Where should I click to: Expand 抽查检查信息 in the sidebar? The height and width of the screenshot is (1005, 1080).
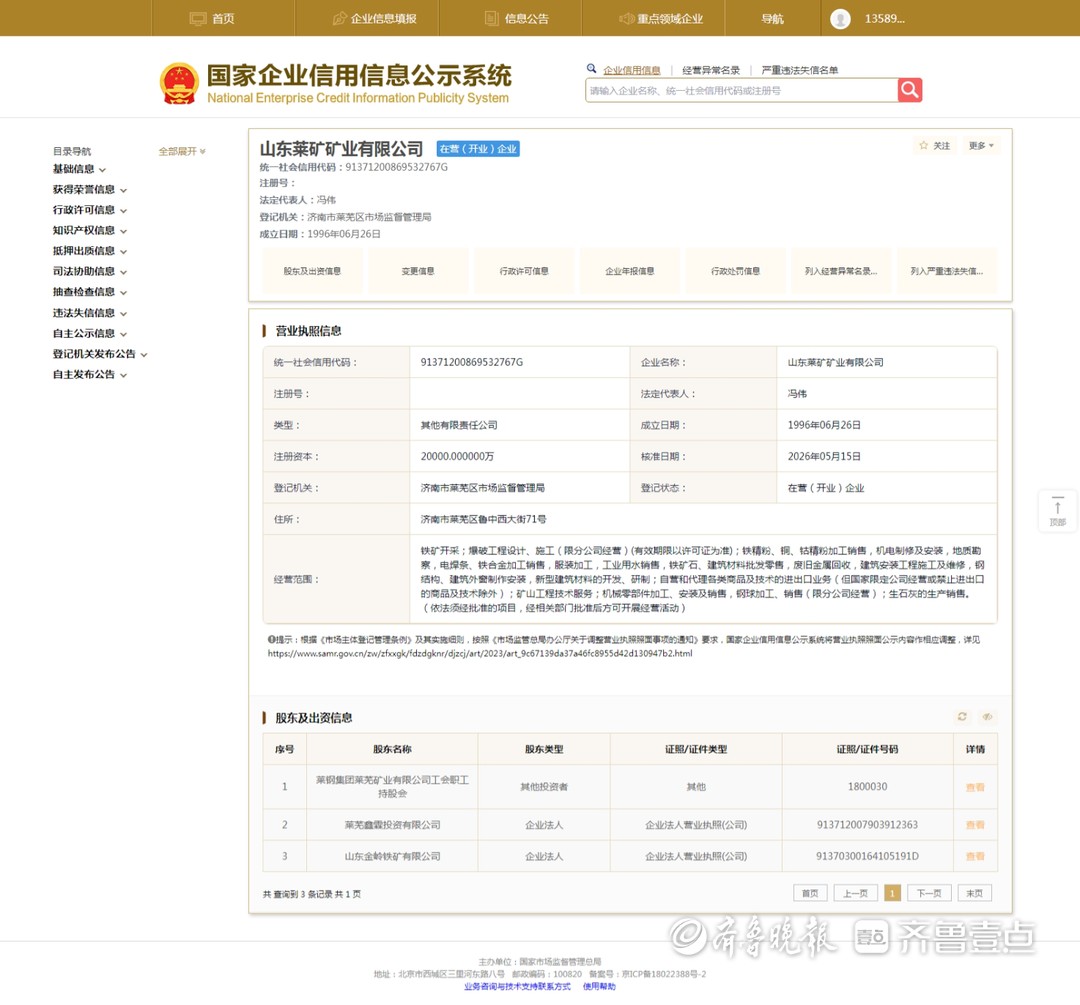pos(90,292)
